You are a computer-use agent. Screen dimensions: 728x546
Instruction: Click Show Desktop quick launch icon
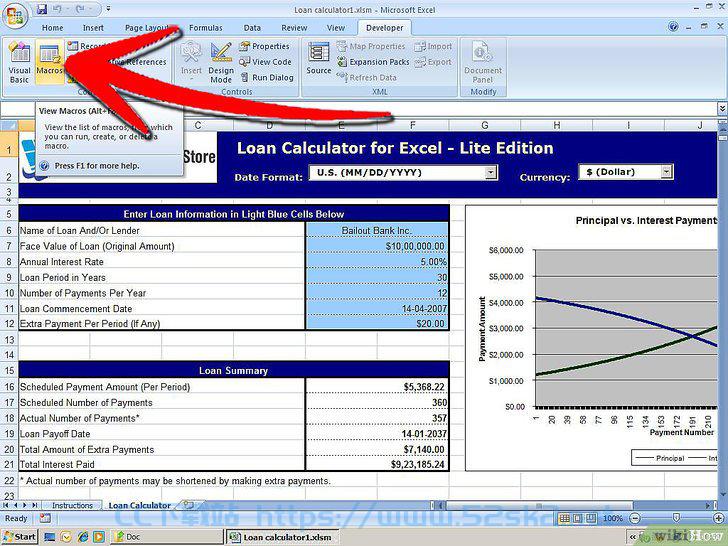point(49,537)
